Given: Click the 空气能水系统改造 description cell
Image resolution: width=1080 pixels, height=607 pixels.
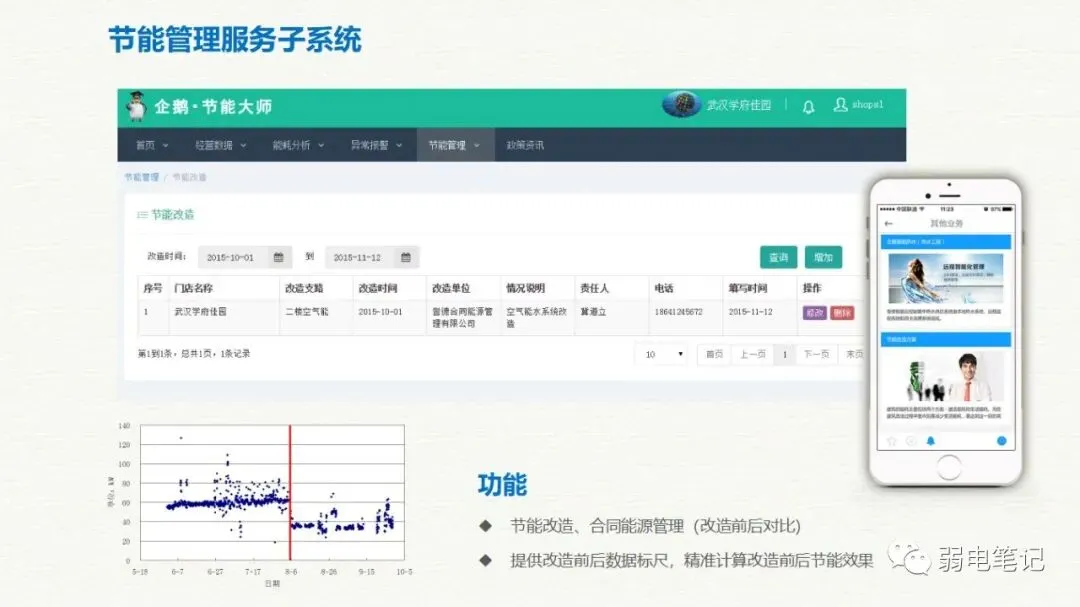Looking at the screenshot, I should [537, 318].
